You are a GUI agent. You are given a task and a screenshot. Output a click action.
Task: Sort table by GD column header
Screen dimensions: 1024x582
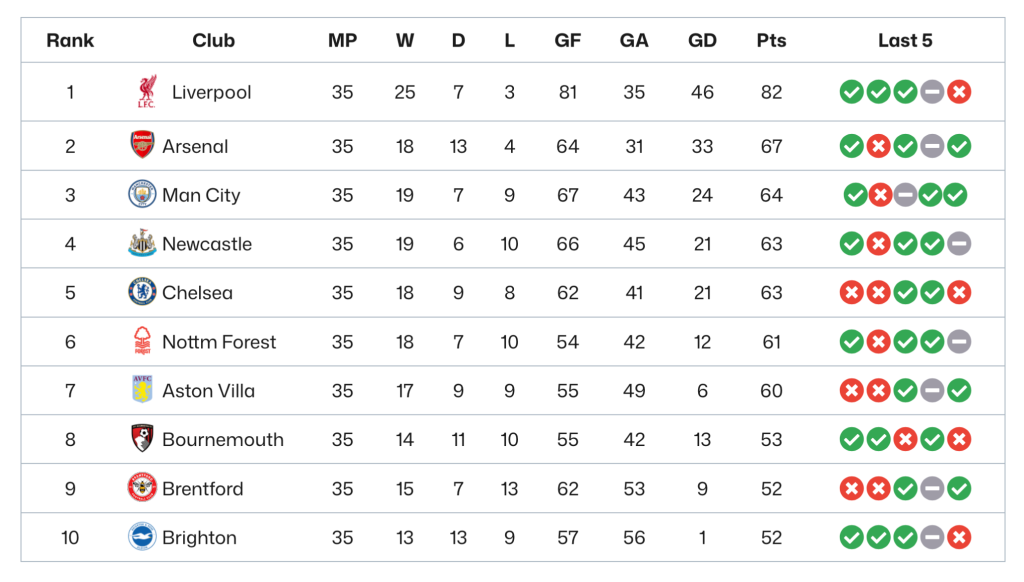tap(702, 40)
